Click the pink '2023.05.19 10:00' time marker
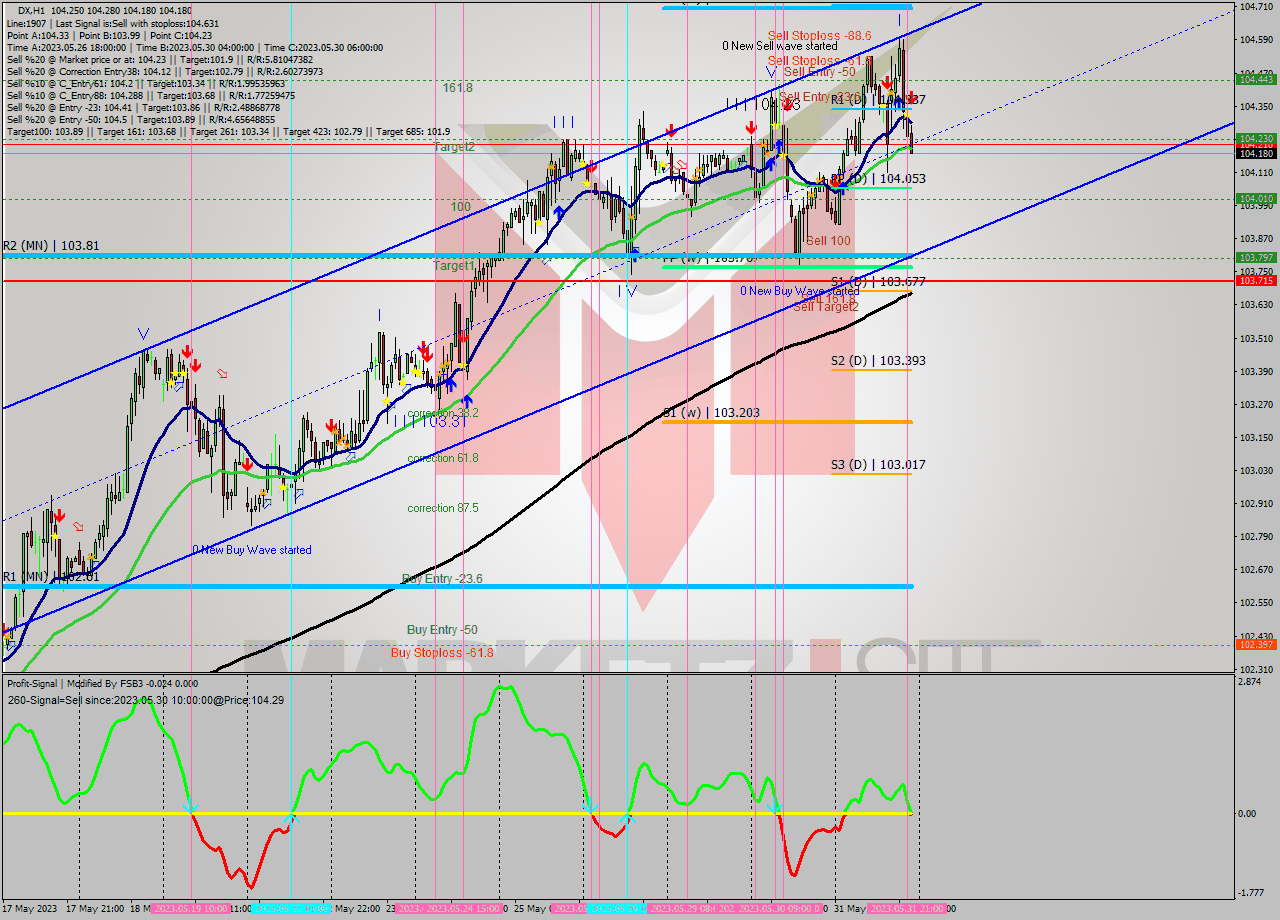This screenshot has height=920, width=1280. (190, 909)
